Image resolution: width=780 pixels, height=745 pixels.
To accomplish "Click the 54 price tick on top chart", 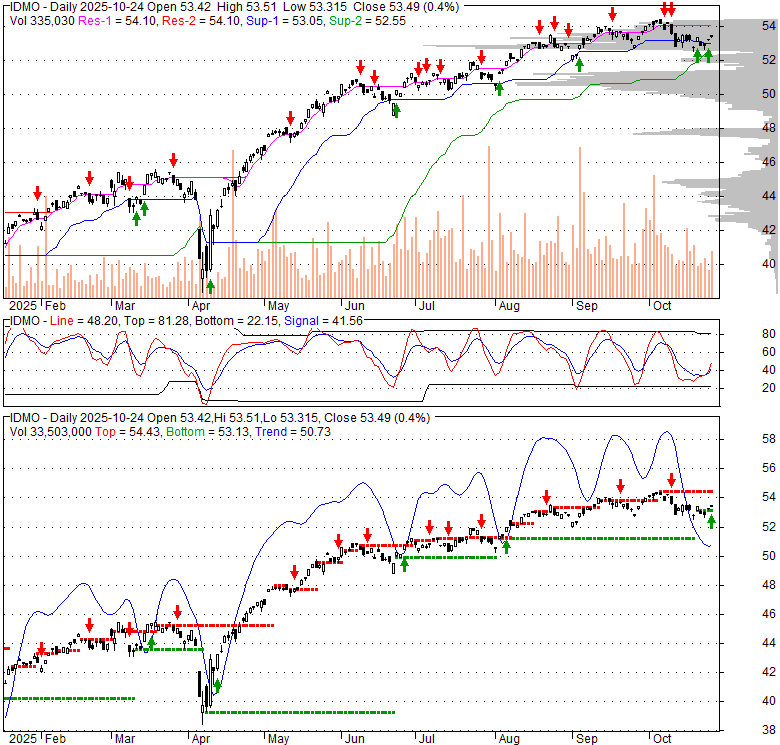I will point(769,25).
